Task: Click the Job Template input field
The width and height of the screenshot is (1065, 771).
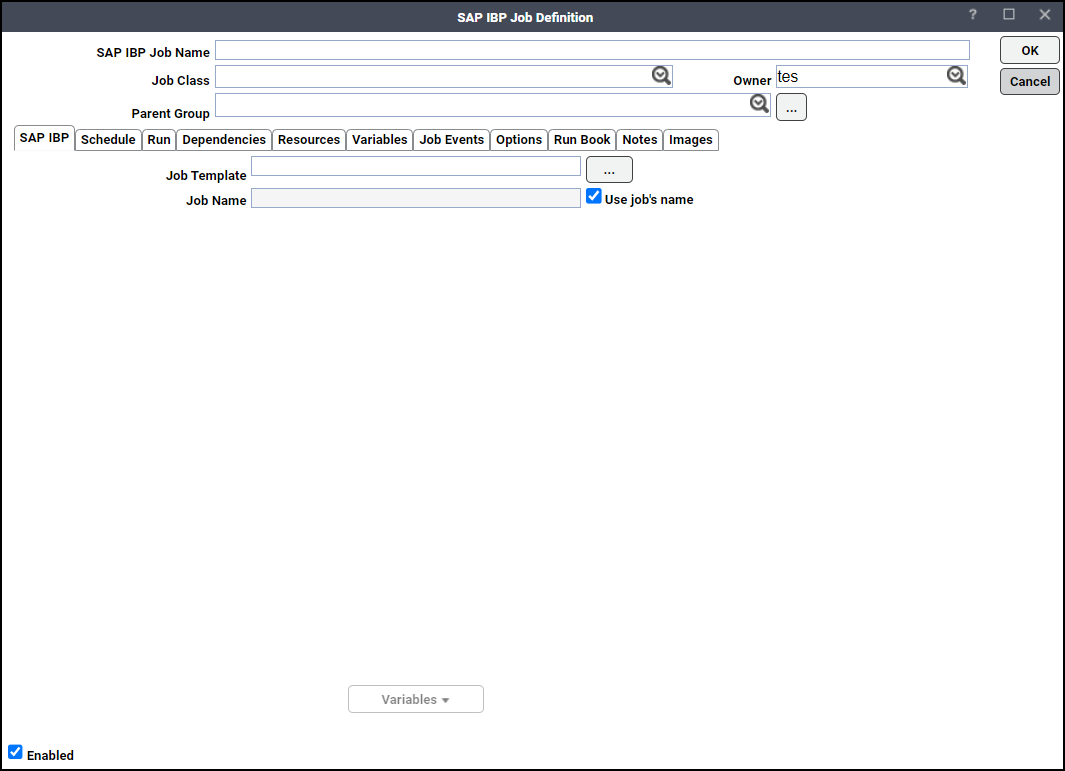Action: pos(416,166)
